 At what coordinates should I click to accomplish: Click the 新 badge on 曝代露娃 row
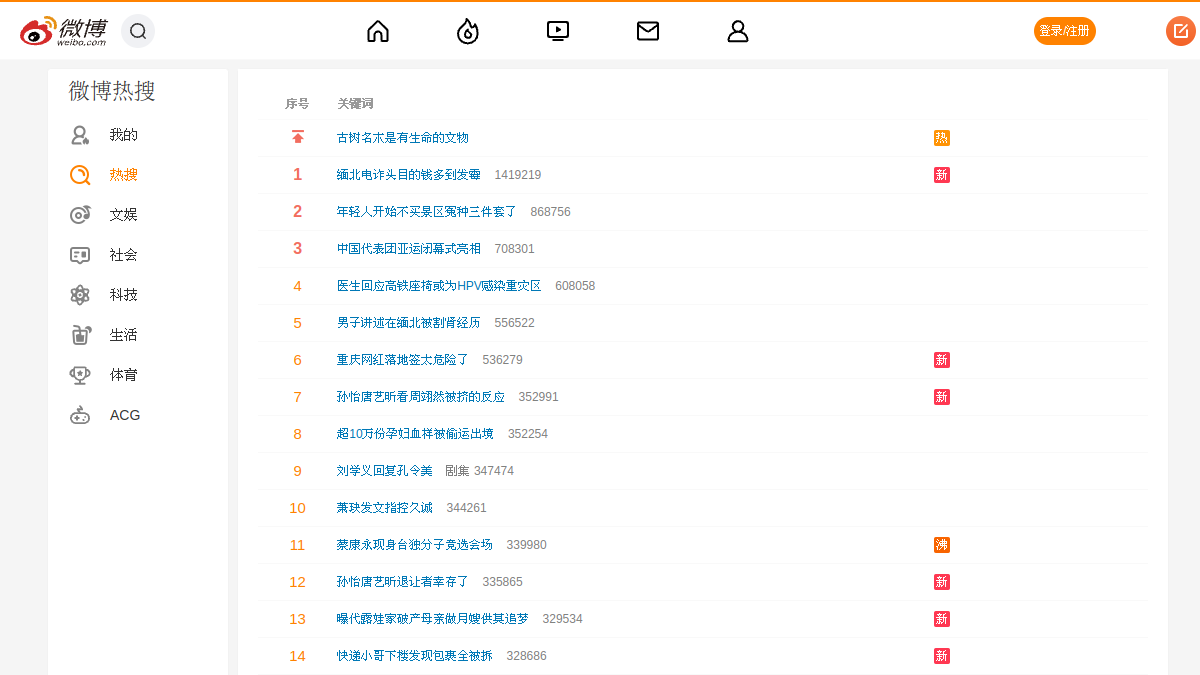click(942, 619)
